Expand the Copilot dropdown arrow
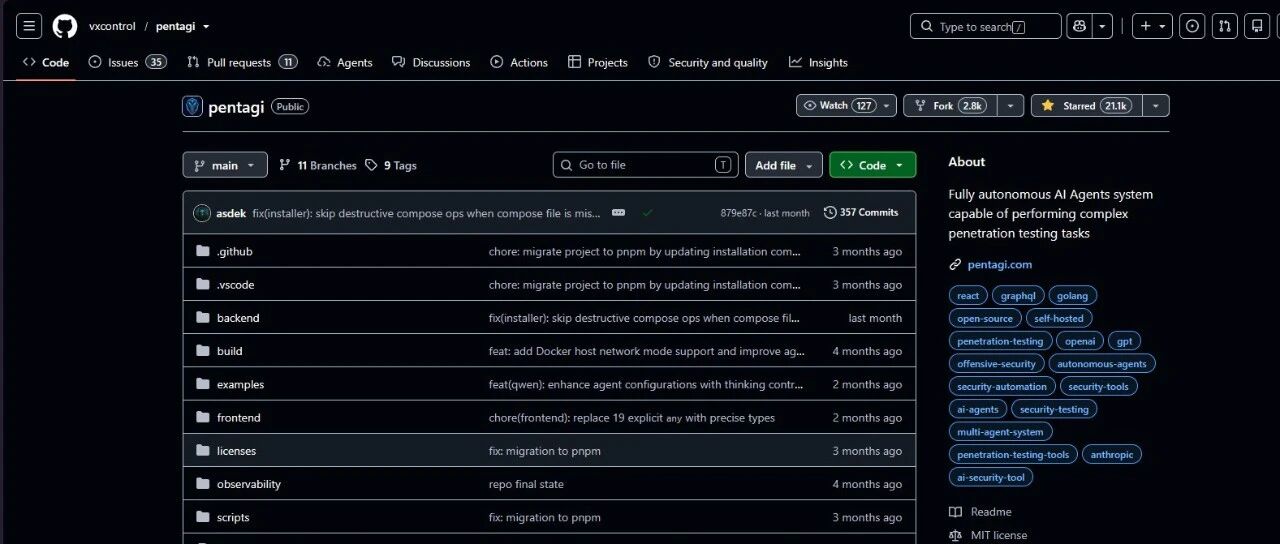1280x544 pixels. coord(1102,27)
